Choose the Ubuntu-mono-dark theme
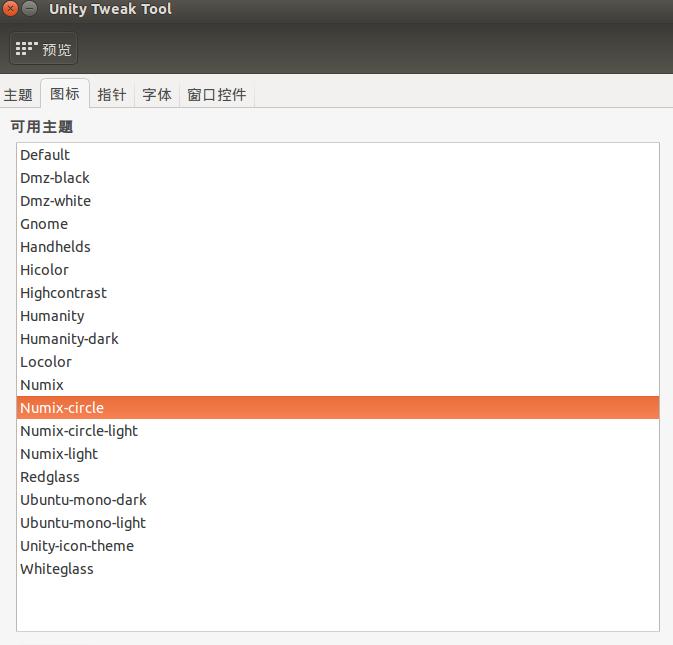This screenshot has height=645, width=673. point(338,500)
